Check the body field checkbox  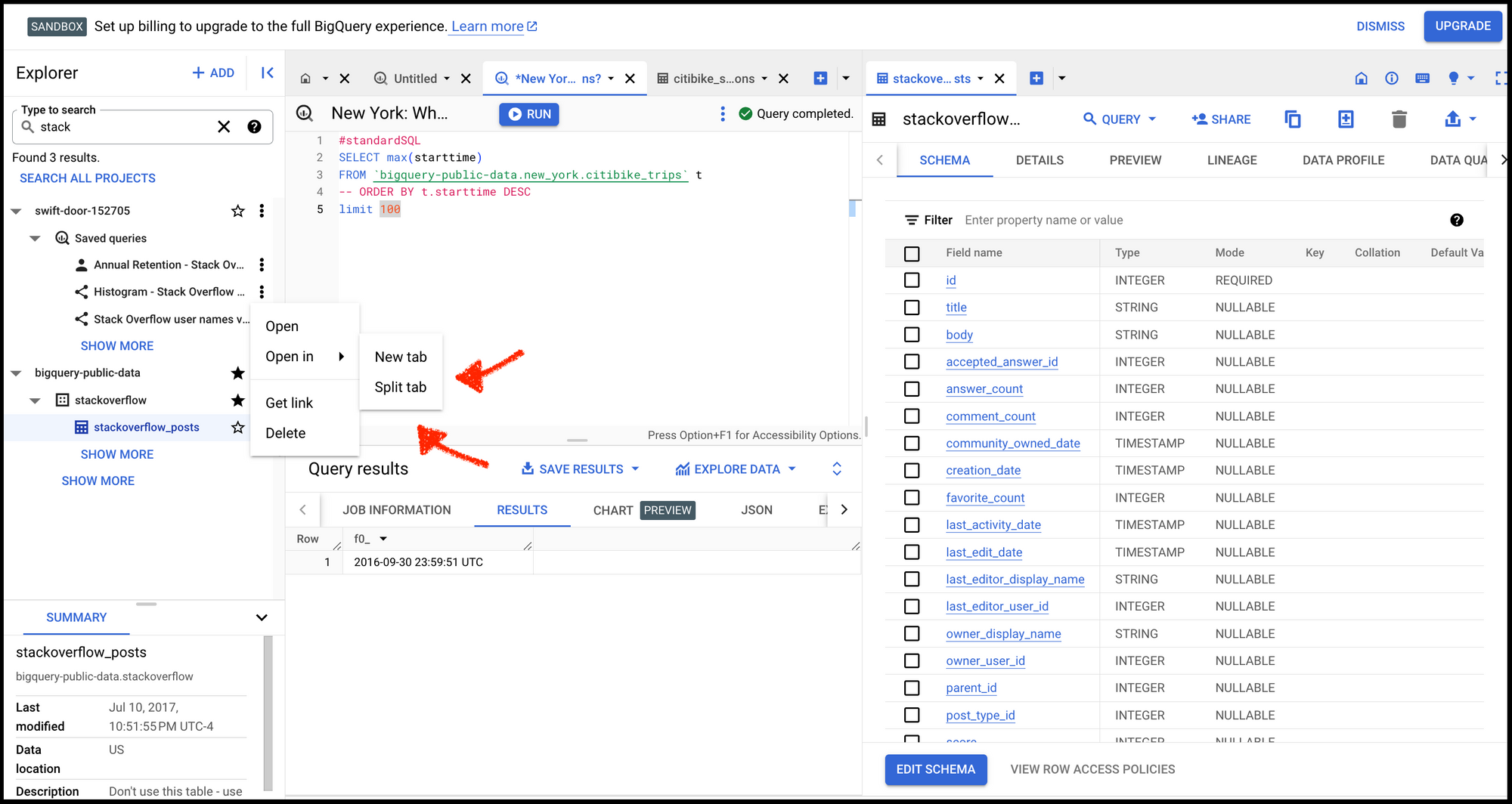[x=912, y=335]
